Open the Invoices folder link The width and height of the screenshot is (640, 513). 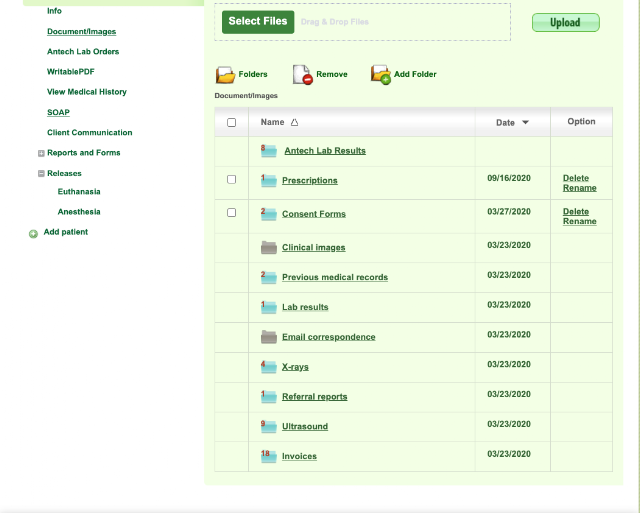point(299,456)
